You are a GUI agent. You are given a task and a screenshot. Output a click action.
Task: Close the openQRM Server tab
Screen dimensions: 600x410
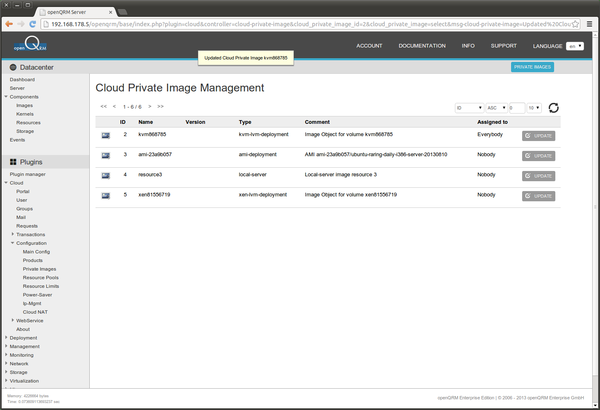(111, 12)
